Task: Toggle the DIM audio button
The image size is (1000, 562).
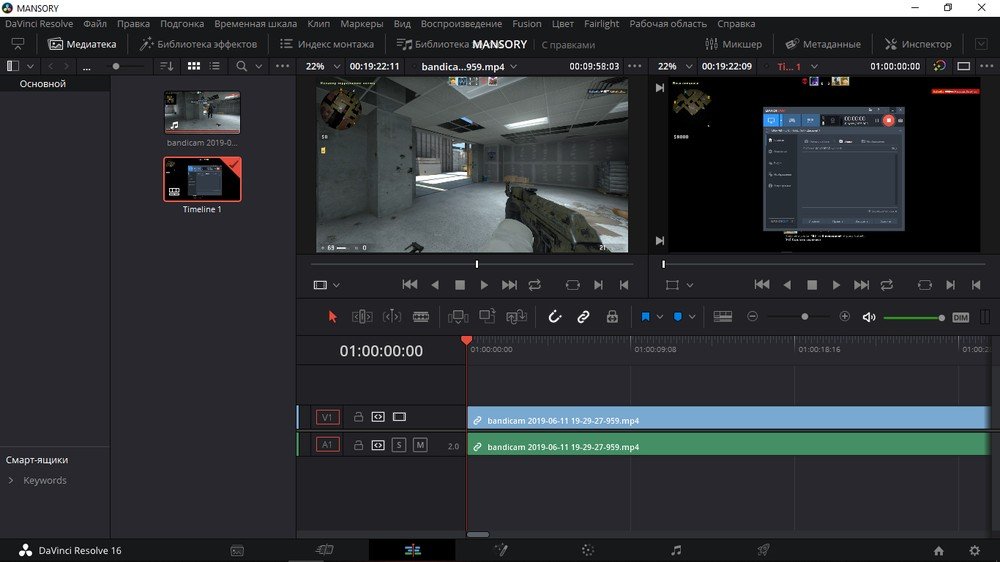Action: click(960, 318)
